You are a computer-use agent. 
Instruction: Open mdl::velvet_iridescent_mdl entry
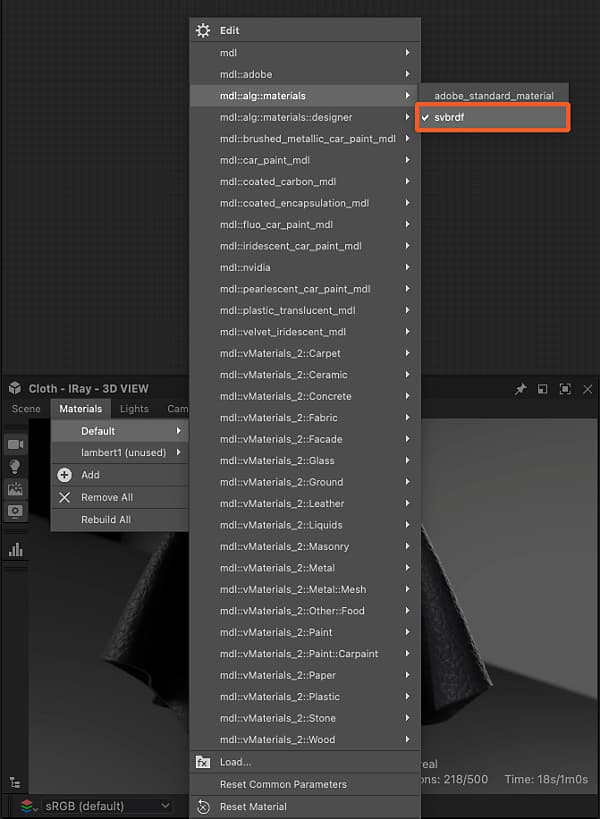[305, 332]
